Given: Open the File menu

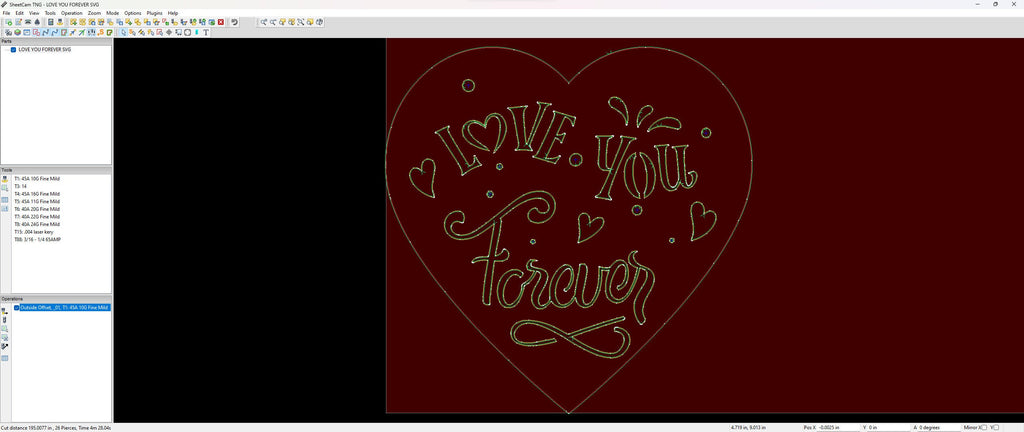Looking at the screenshot, I should coord(6,13).
